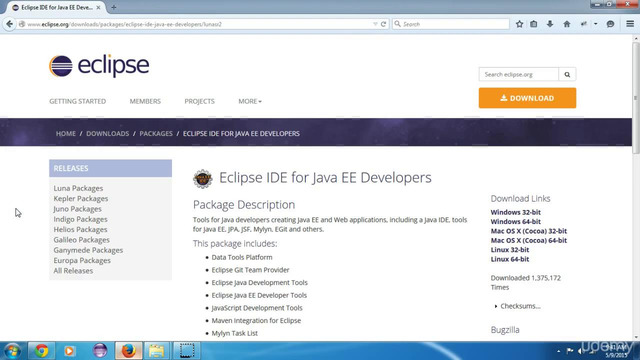Screen dimensions: 640x360
Task: Click the eclipse.org search magnifier button
Action: point(567,74)
